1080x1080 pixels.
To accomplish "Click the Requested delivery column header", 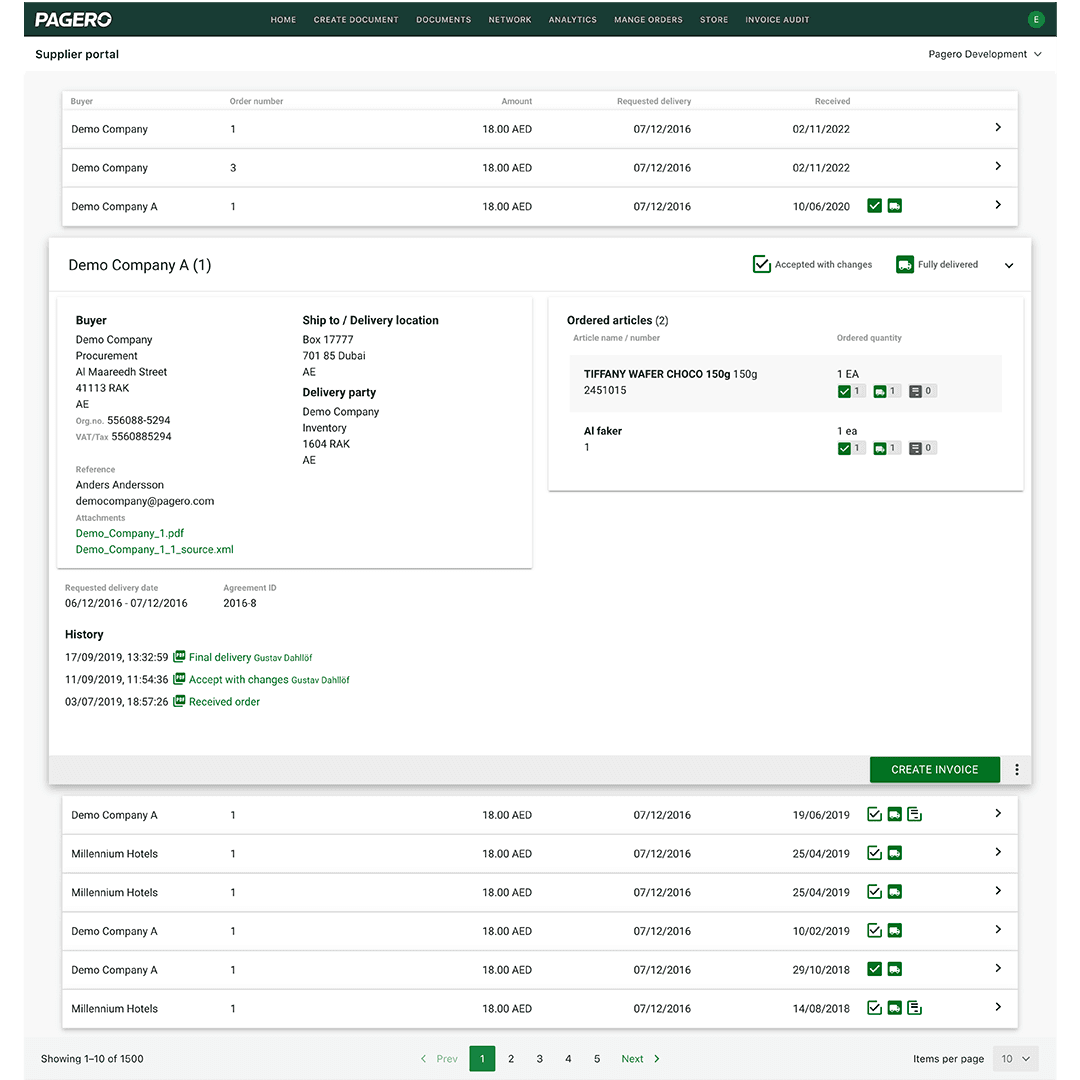I will coord(654,101).
